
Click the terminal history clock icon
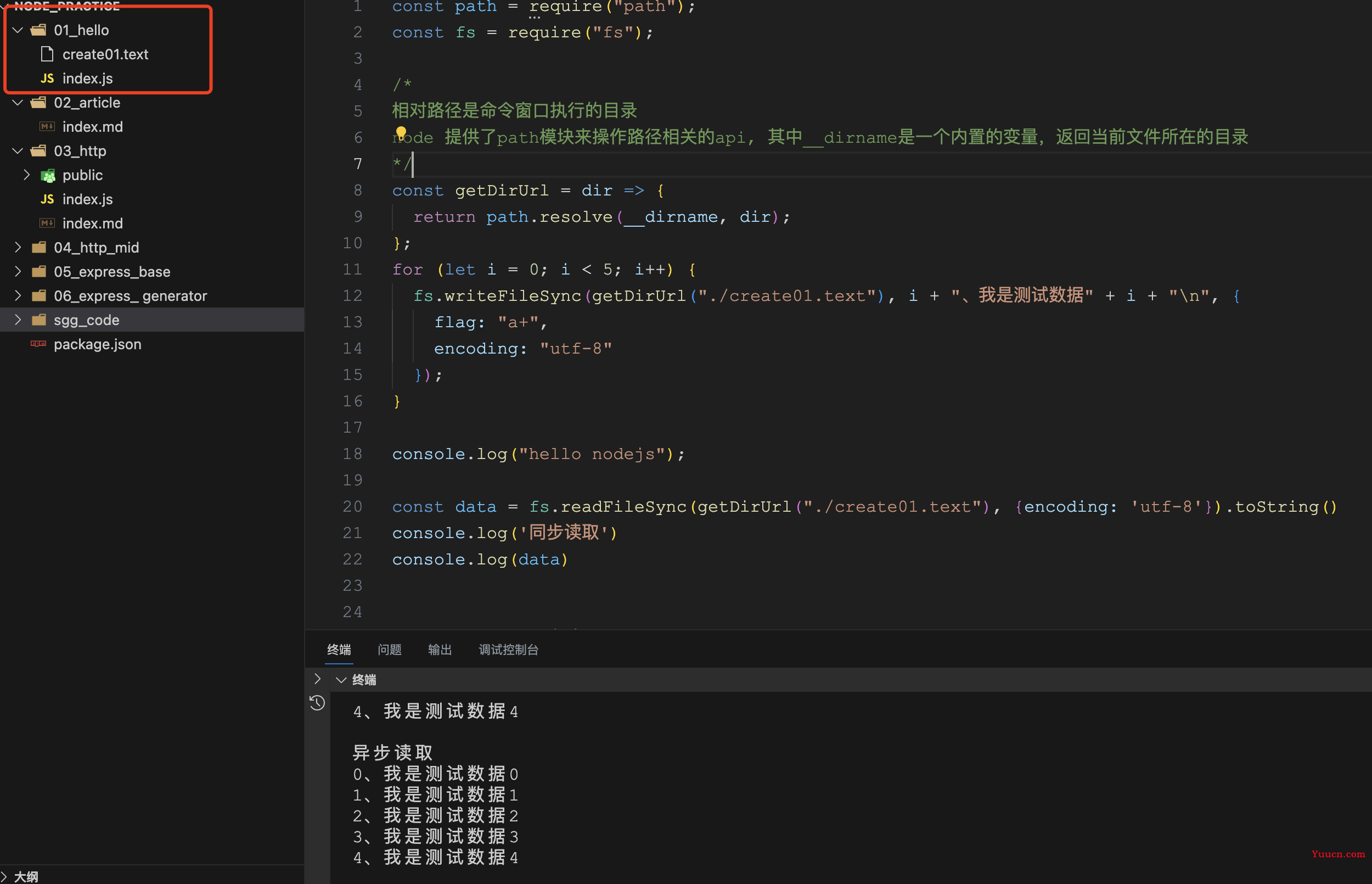(317, 703)
